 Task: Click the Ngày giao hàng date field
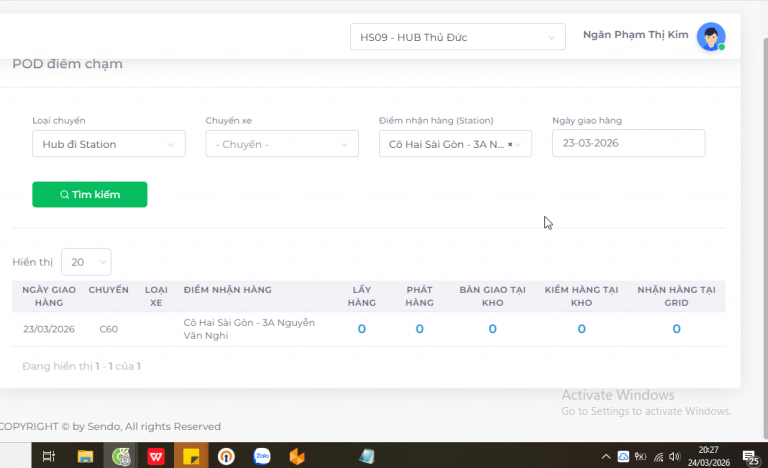(628, 143)
